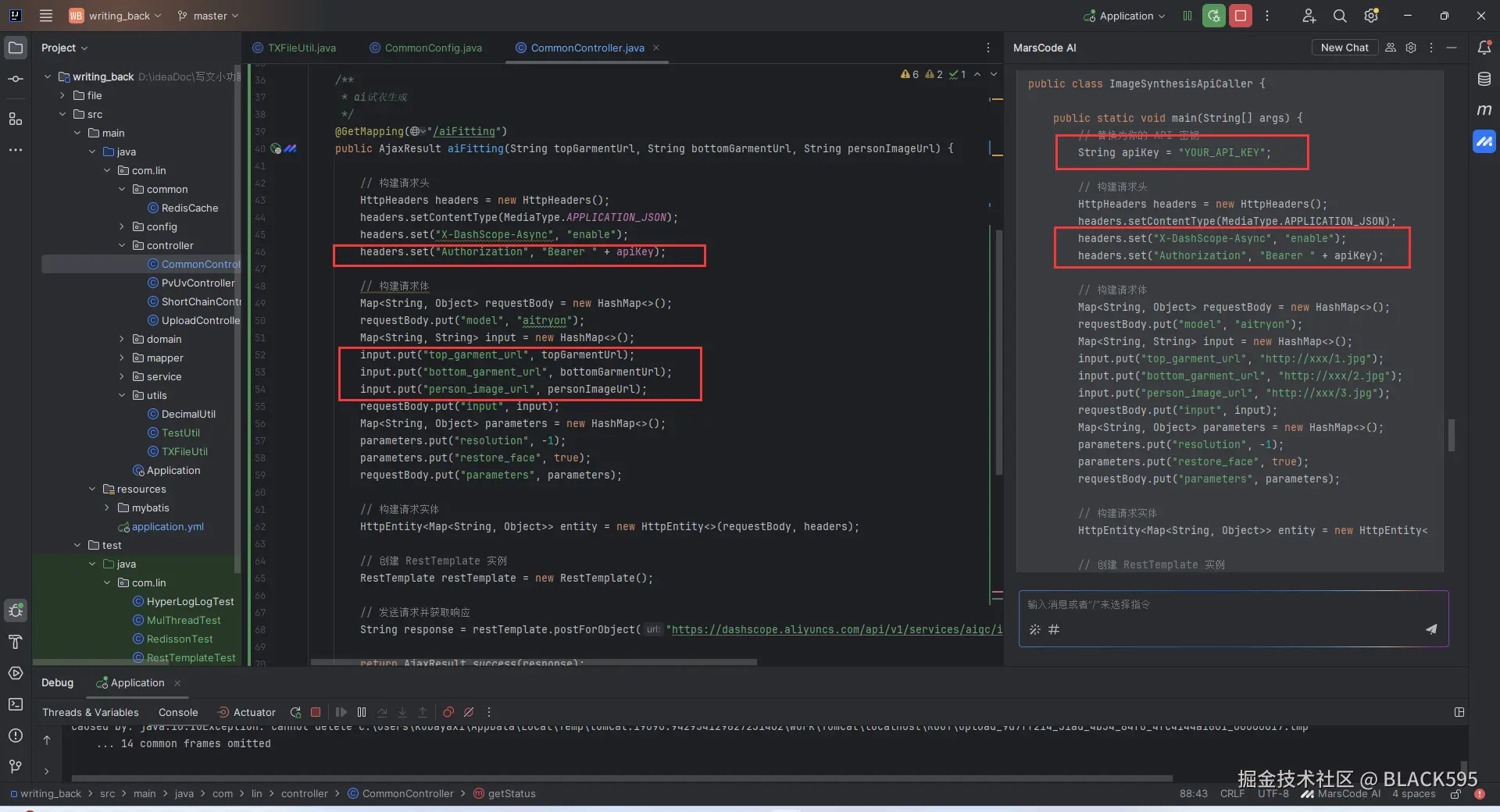
Task: Send message in MarsCode chat
Action: pyautogui.click(x=1431, y=629)
